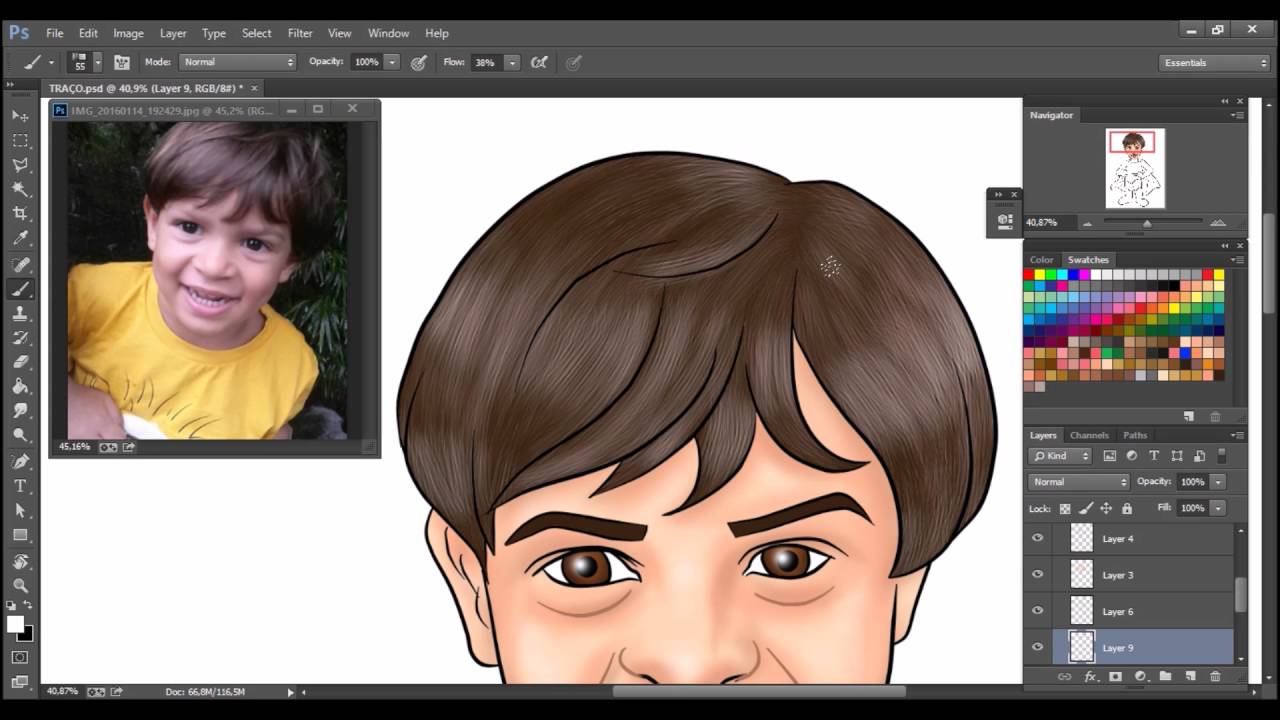Turn layer filtering on or off switch
This screenshot has height=720, width=1280.
1223,455
